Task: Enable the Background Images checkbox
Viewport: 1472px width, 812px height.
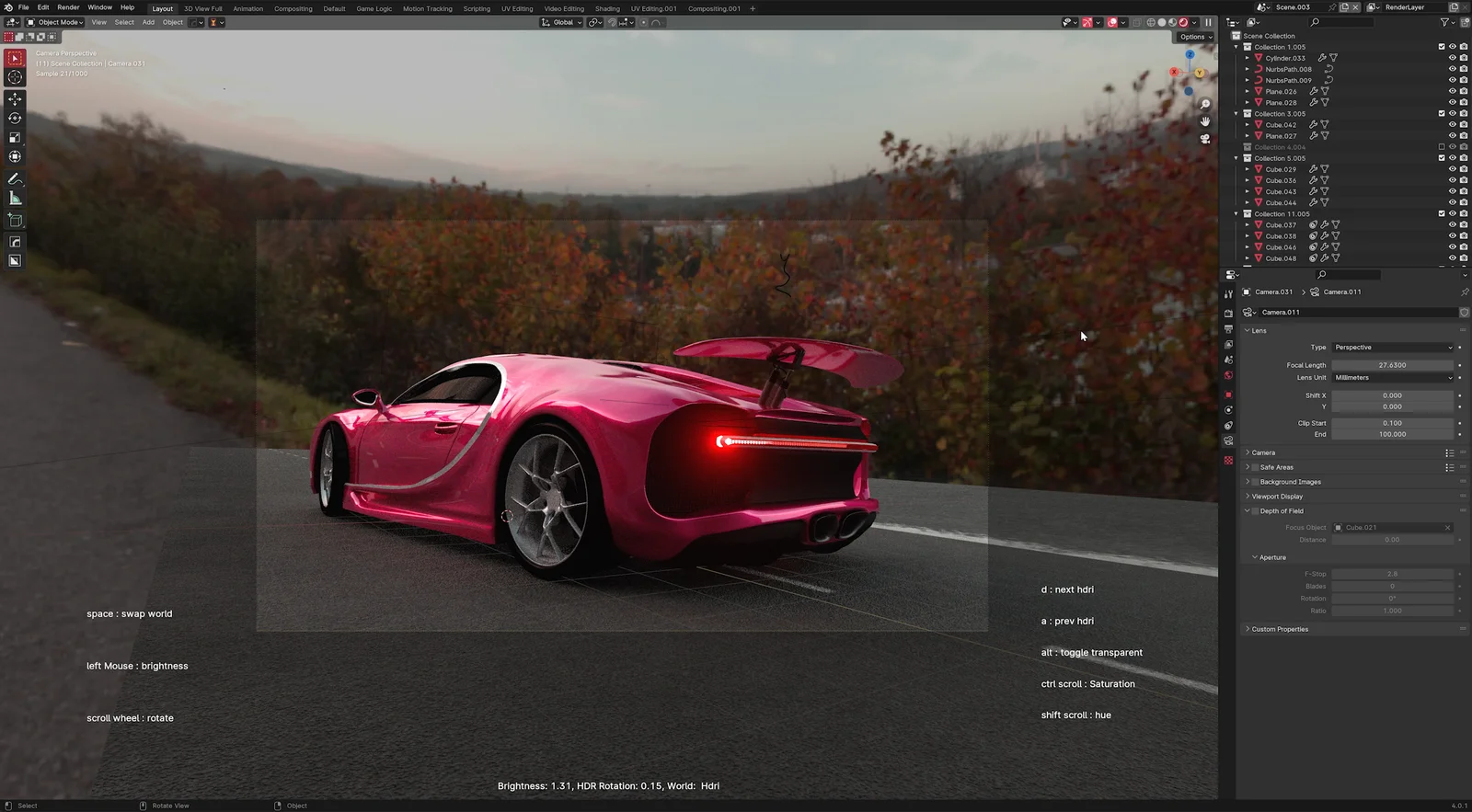Action: tap(1255, 482)
